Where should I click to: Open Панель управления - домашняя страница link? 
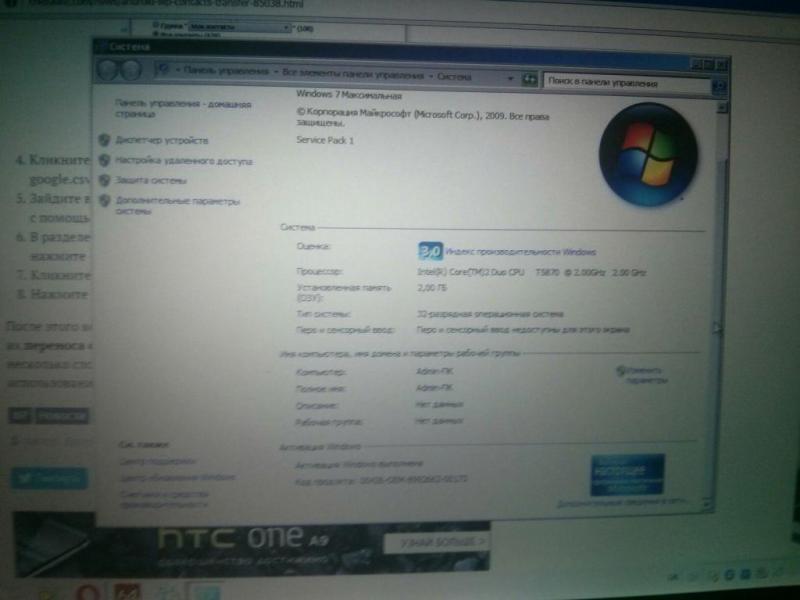click(x=182, y=108)
